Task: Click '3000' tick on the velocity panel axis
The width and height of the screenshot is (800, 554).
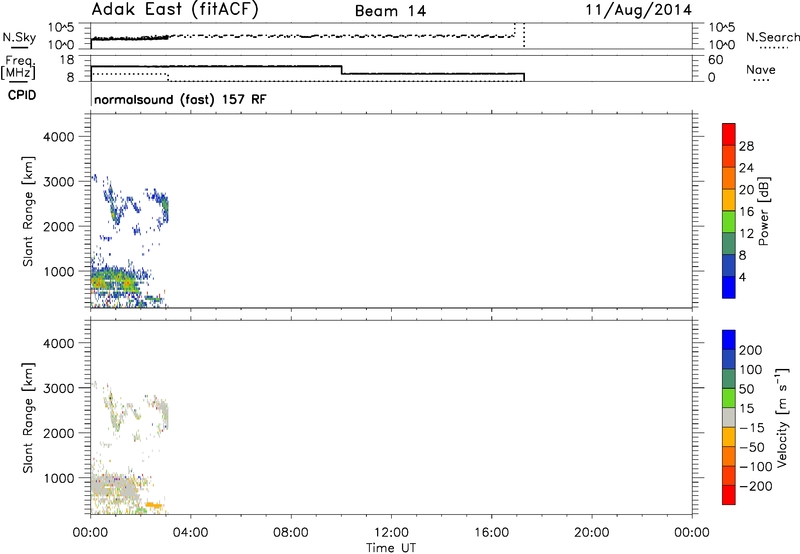Action: tap(58, 388)
